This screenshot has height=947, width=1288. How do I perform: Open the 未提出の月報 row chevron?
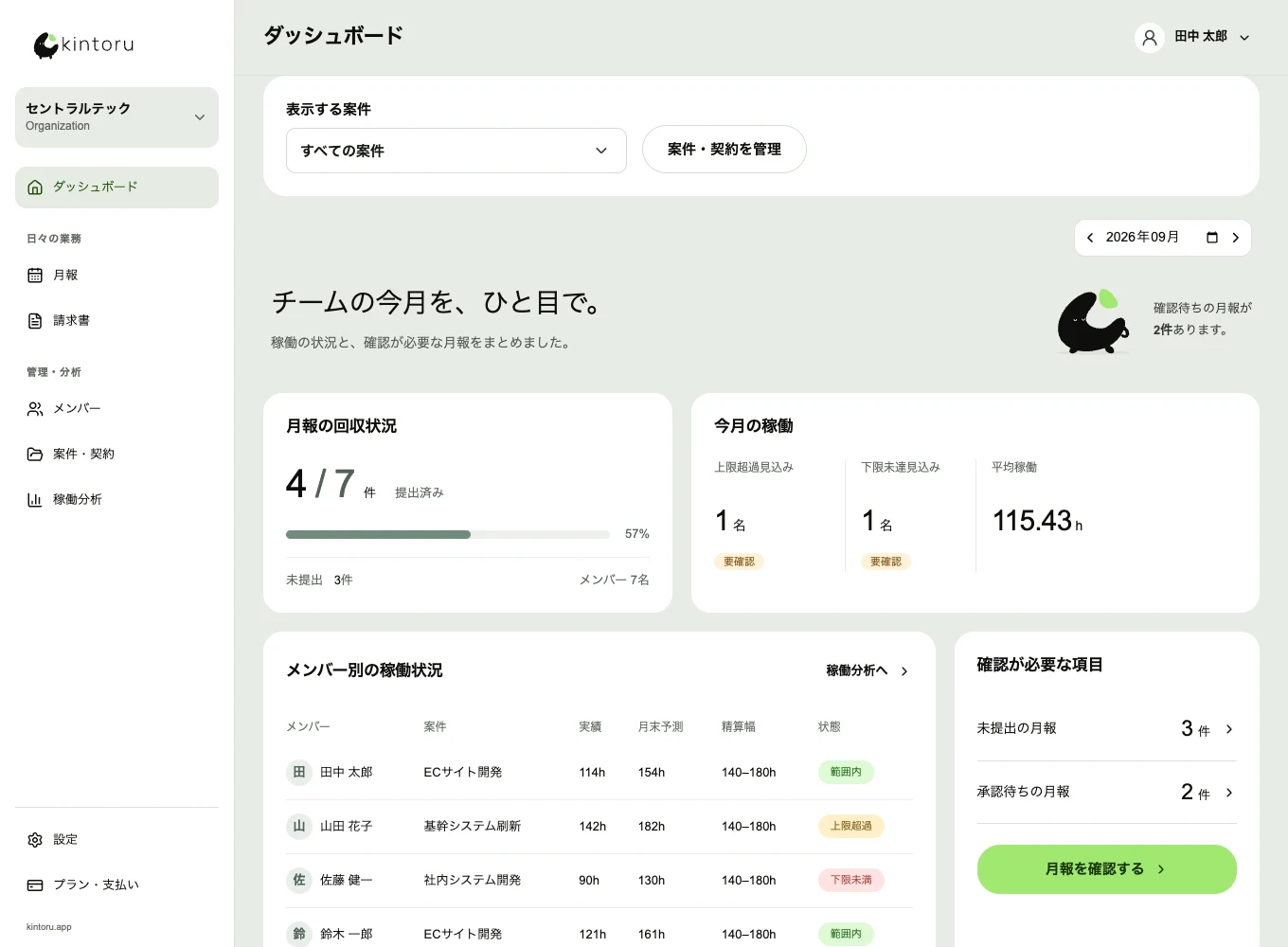pyautogui.click(x=1229, y=729)
